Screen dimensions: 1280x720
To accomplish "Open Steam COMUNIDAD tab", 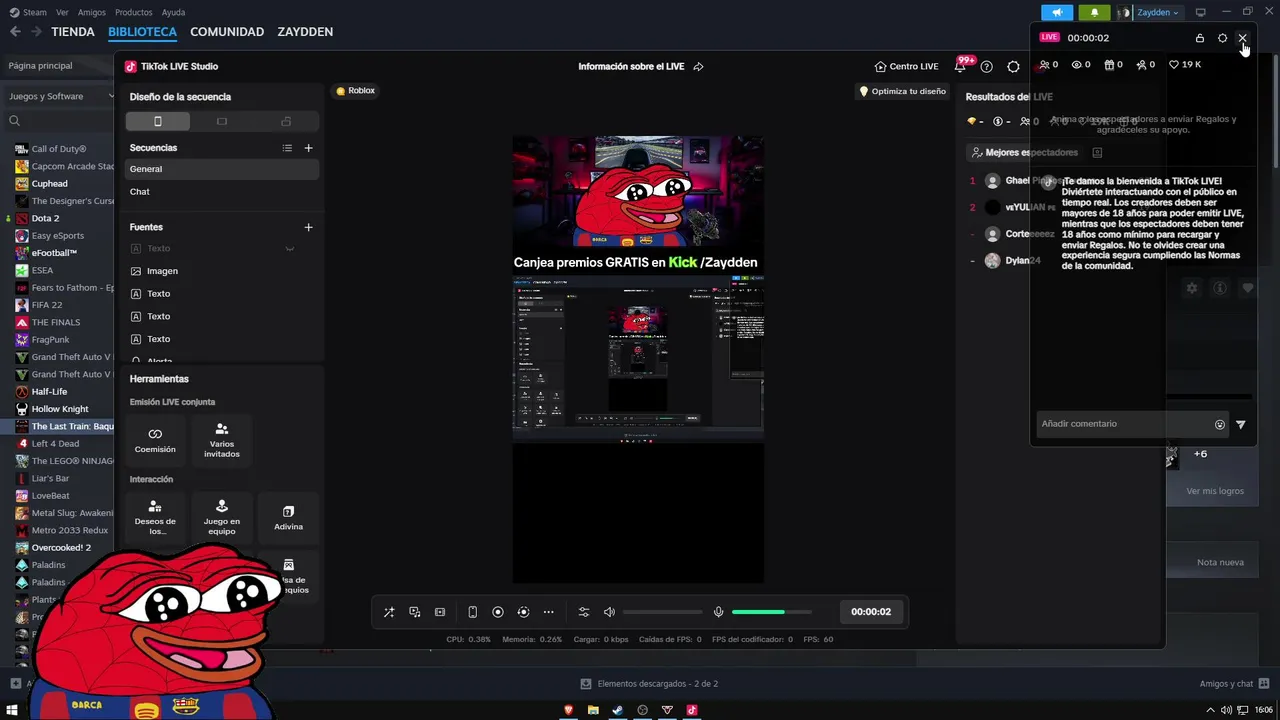I will pos(227,32).
